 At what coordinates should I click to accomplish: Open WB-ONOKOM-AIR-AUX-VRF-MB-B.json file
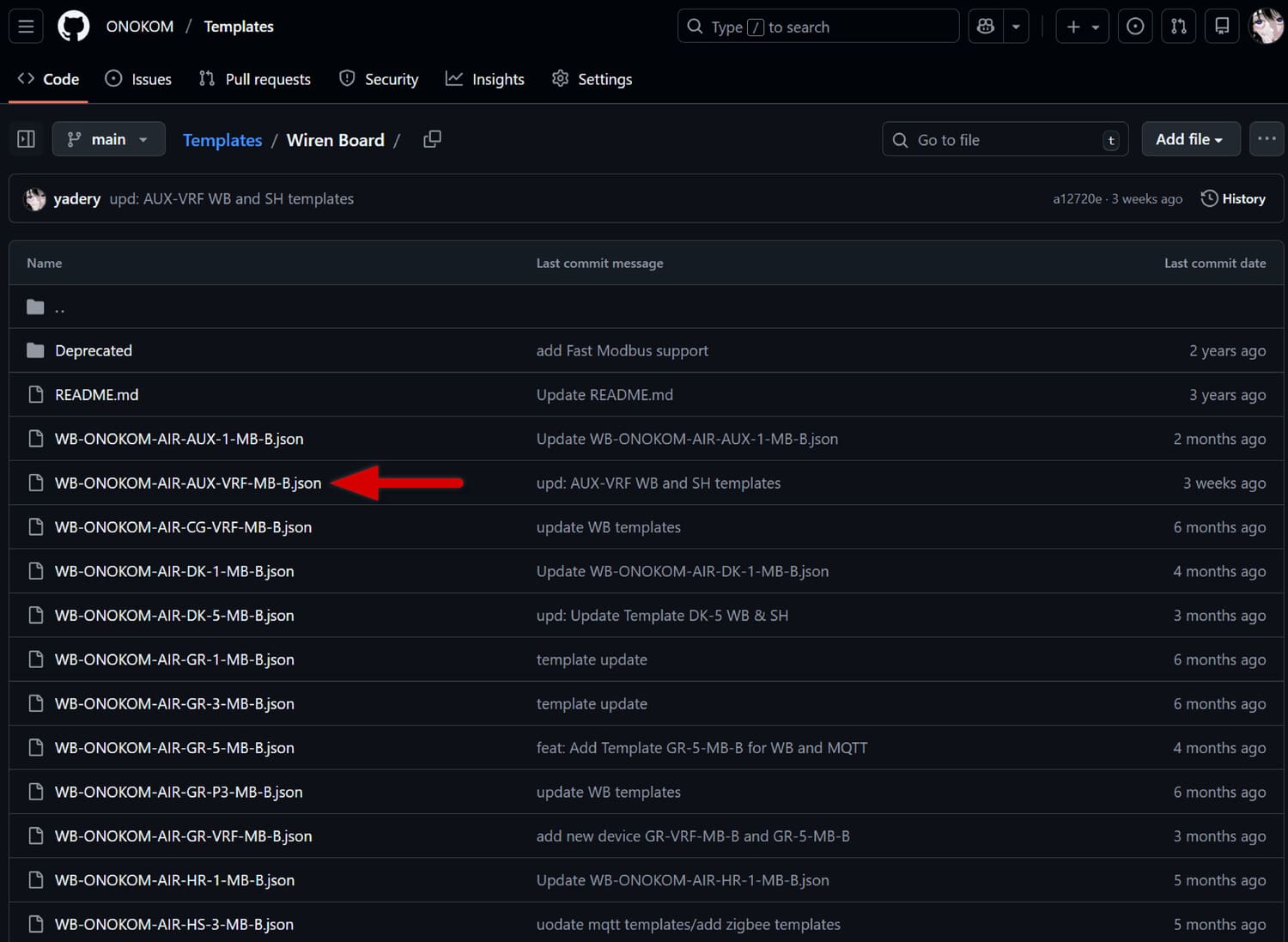click(188, 483)
